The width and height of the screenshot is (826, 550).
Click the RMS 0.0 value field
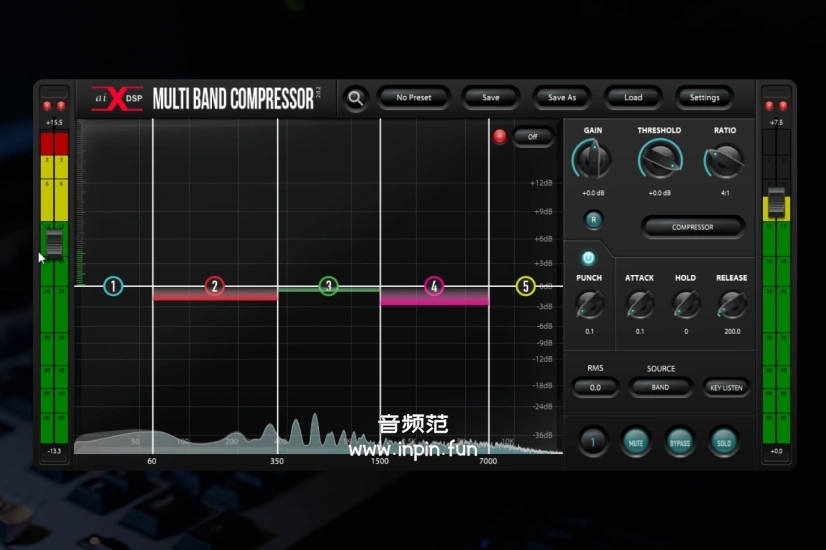coord(595,388)
